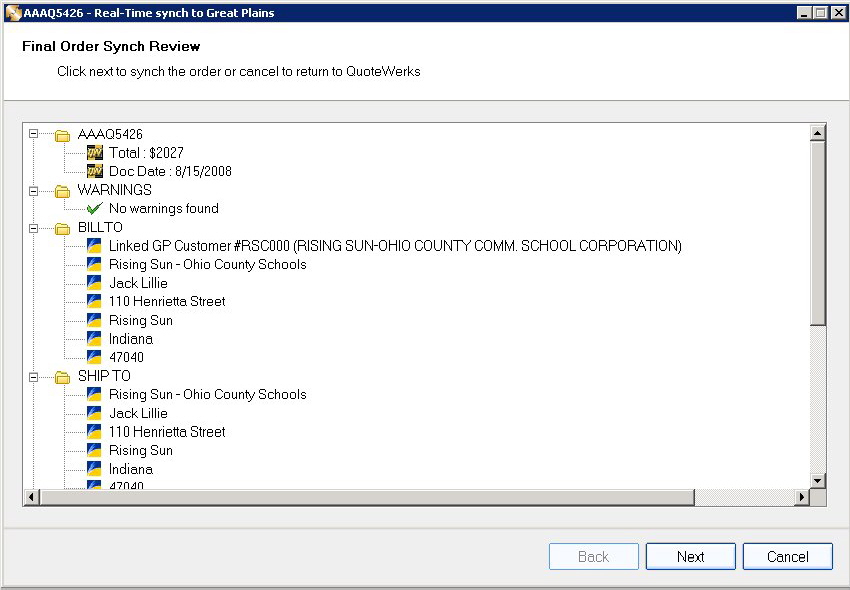Click the icon beside Linked GP Customer #RSC000
The width and height of the screenshot is (850, 590).
coord(94,246)
